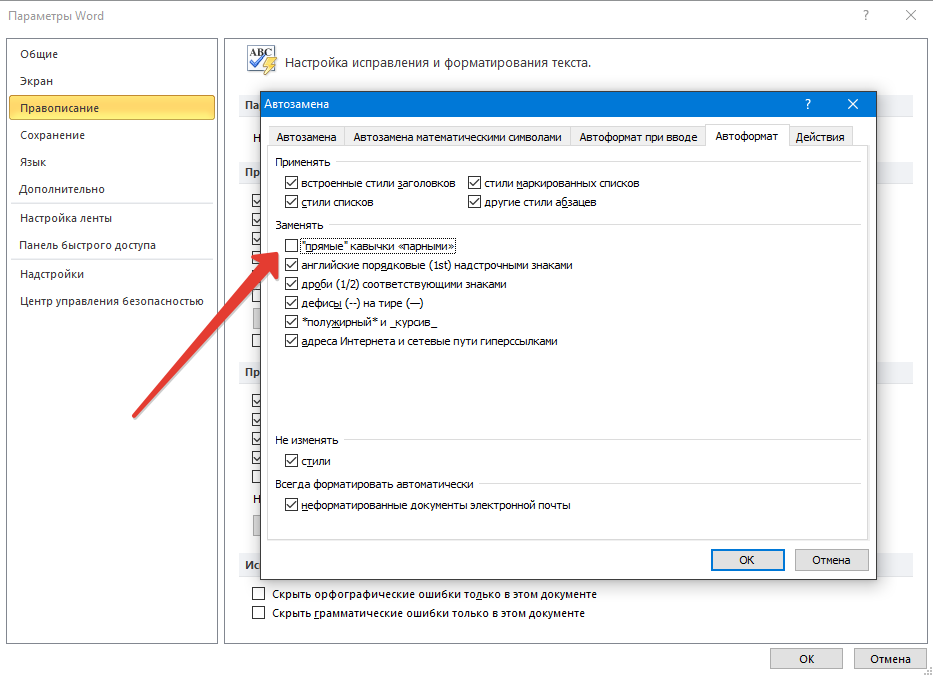Toggle стили списков checkbox

(x=291, y=201)
